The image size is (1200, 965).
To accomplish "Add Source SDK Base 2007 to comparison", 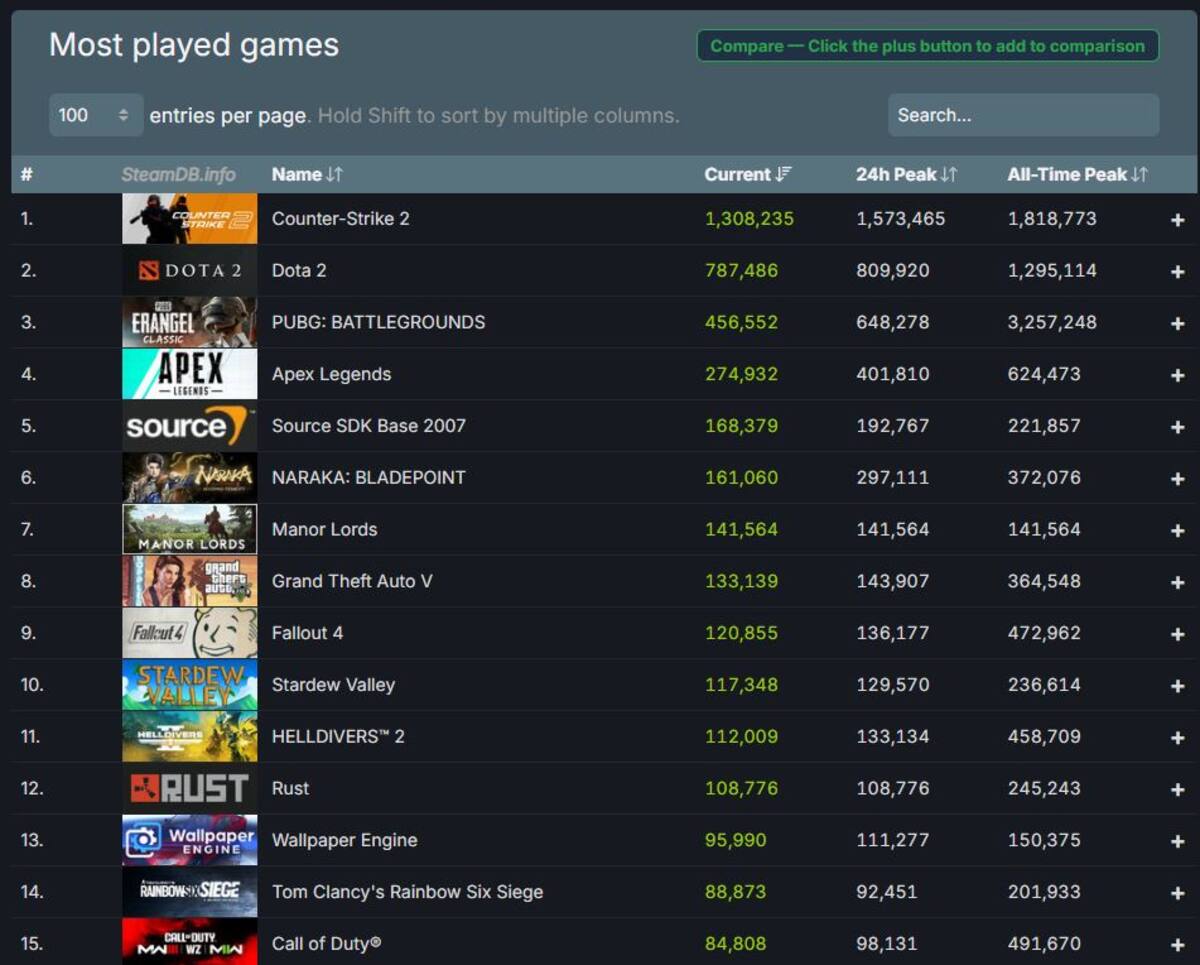I will pos(1177,427).
